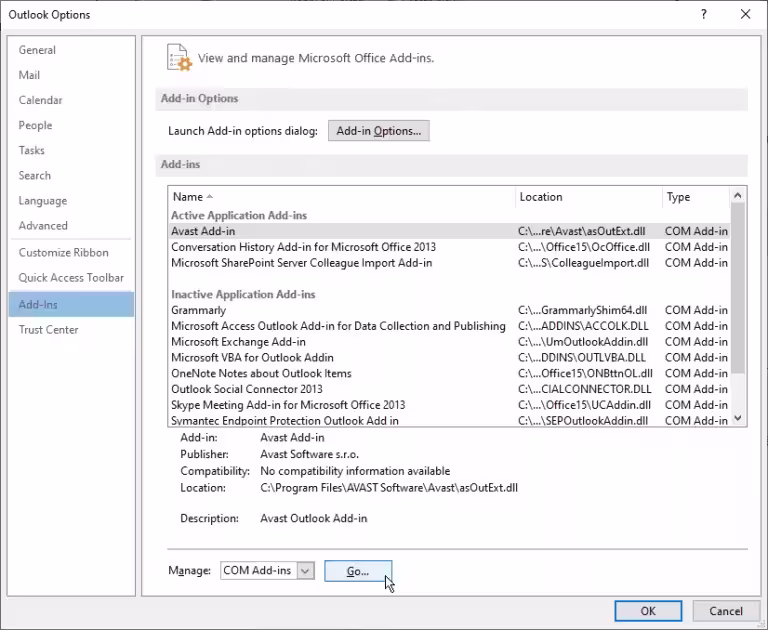Select Microsoft Exchange Add-in row
This screenshot has height=630, width=768.
pyautogui.click(x=449, y=342)
